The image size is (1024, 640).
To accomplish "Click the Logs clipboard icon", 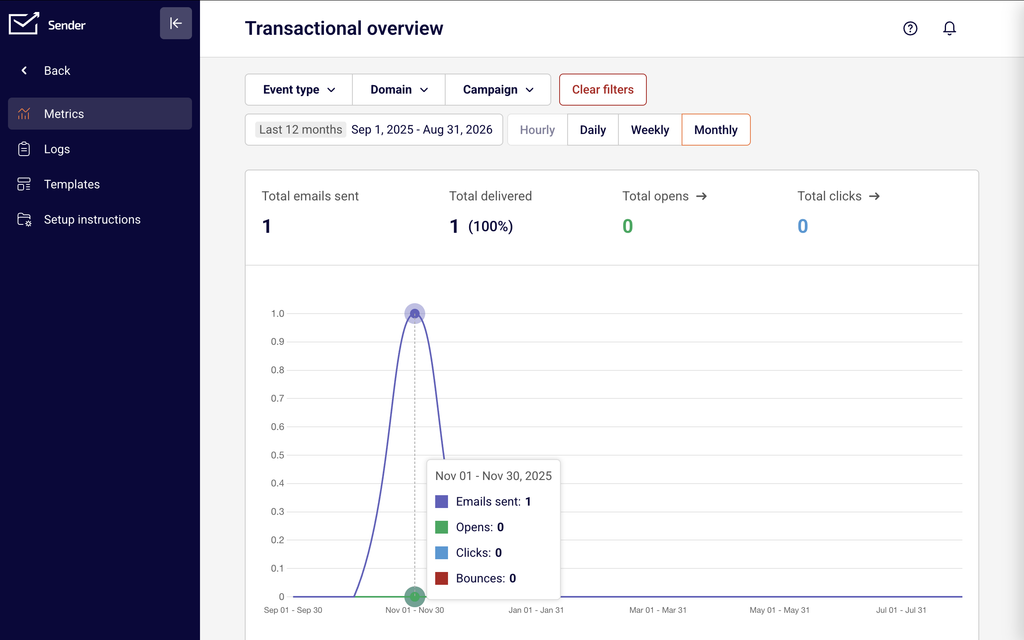I will click(24, 149).
